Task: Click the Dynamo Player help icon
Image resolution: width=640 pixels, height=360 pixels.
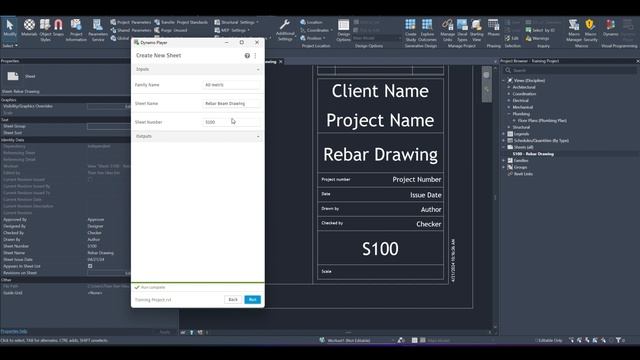Action: pos(247,56)
